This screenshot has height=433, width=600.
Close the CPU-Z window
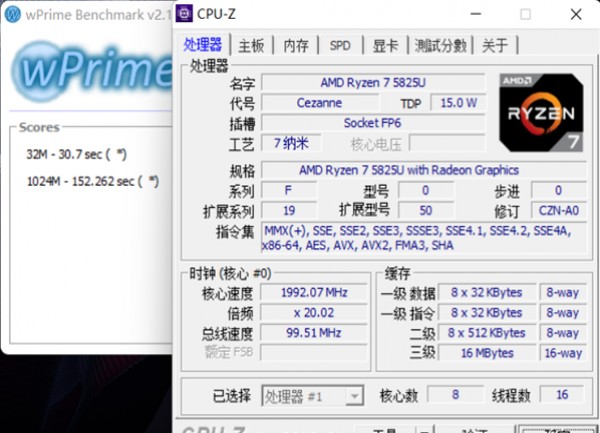pyautogui.click(x=576, y=15)
